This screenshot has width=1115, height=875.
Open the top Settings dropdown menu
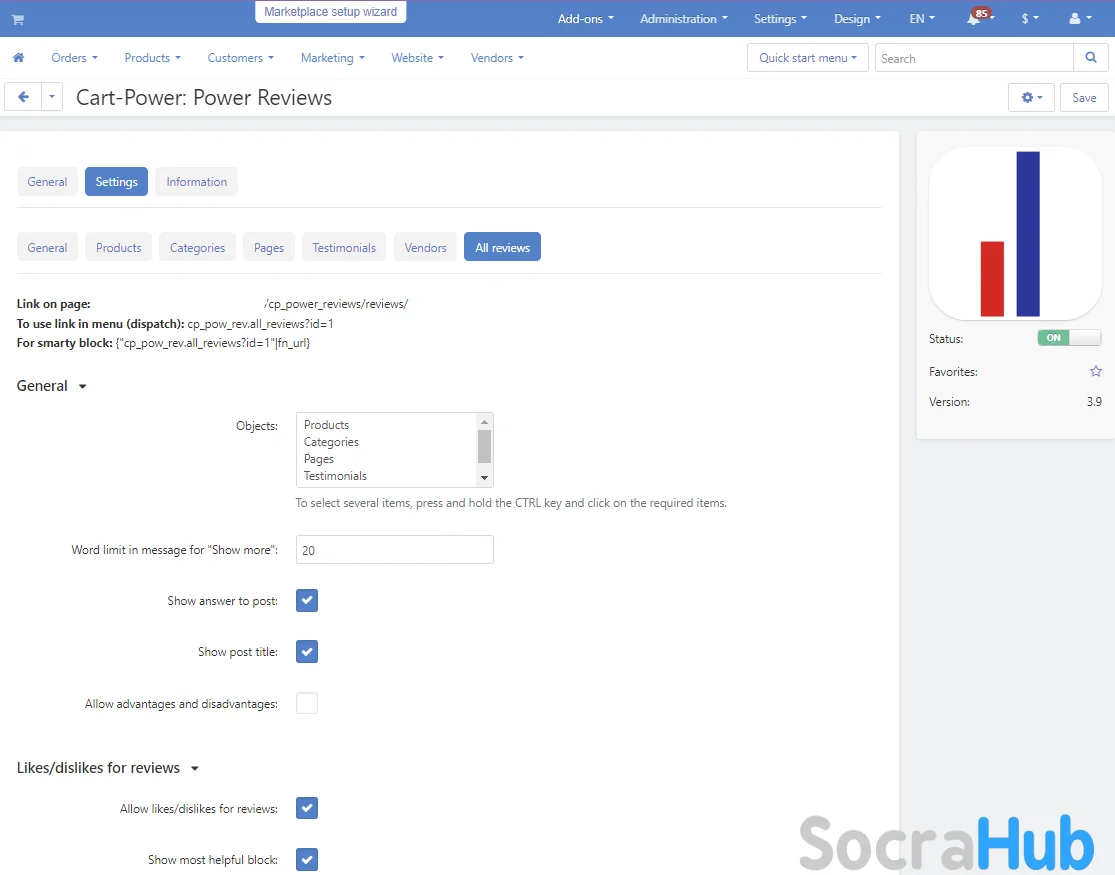pos(780,18)
